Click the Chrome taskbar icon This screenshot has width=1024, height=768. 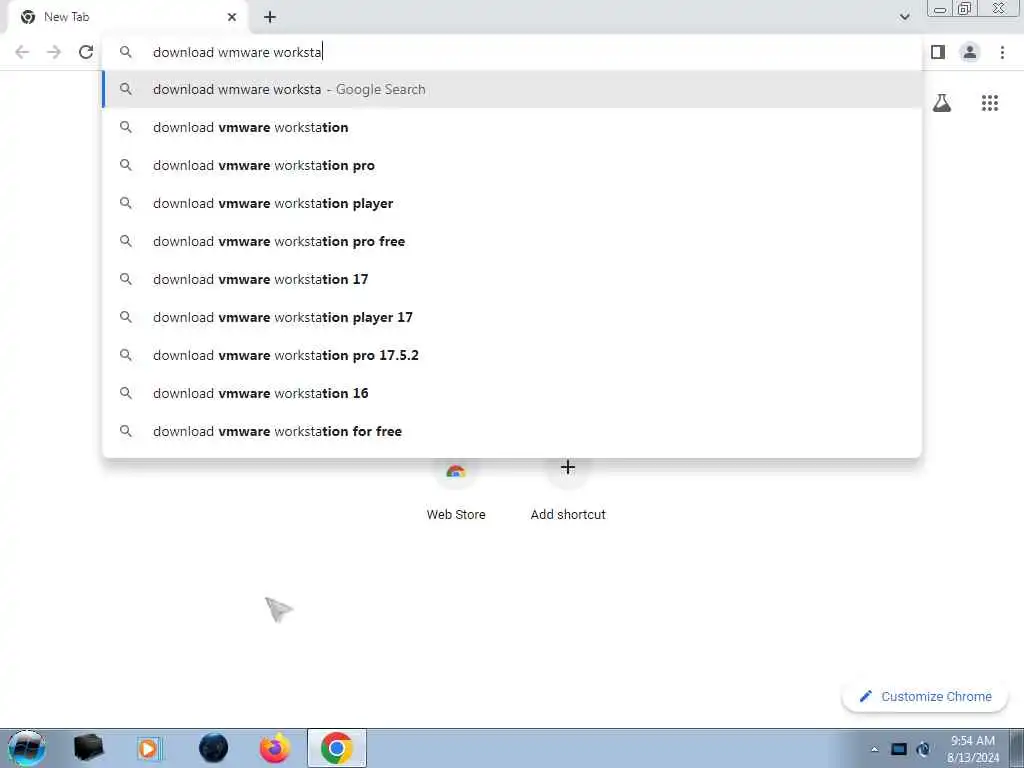coord(337,748)
